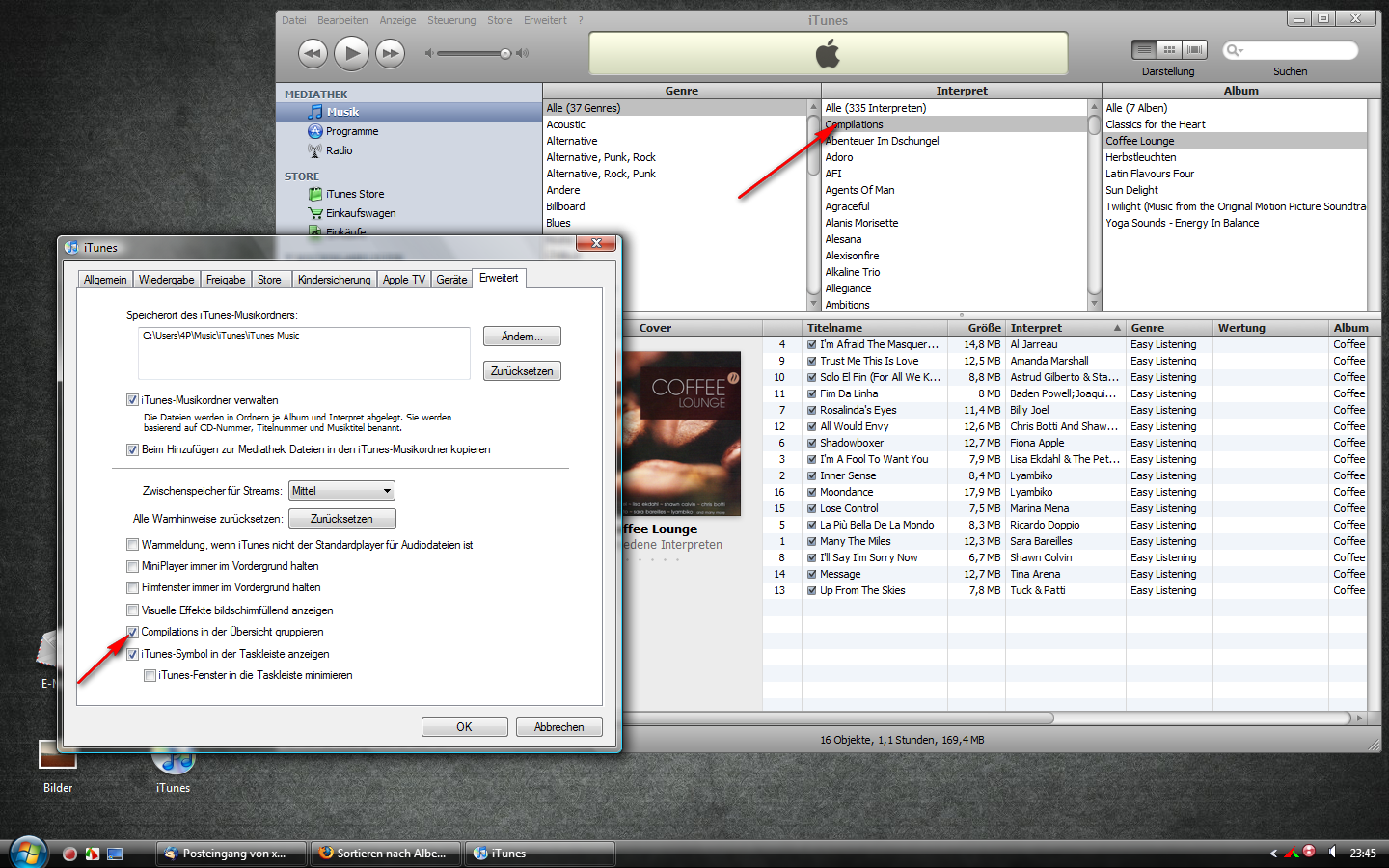Toggle copy files to iTunes-Musikordner checkbox

pyautogui.click(x=132, y=449)
